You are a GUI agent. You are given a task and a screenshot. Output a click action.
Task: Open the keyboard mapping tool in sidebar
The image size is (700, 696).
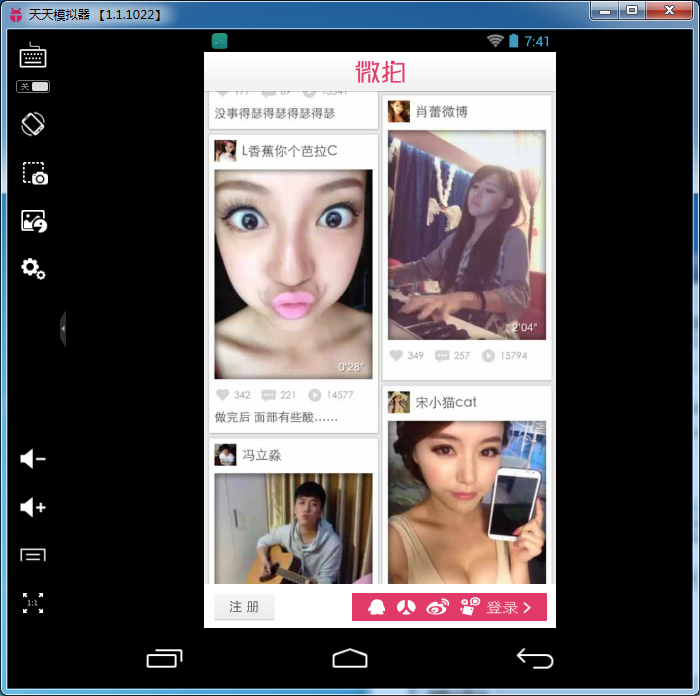(33, 55)
